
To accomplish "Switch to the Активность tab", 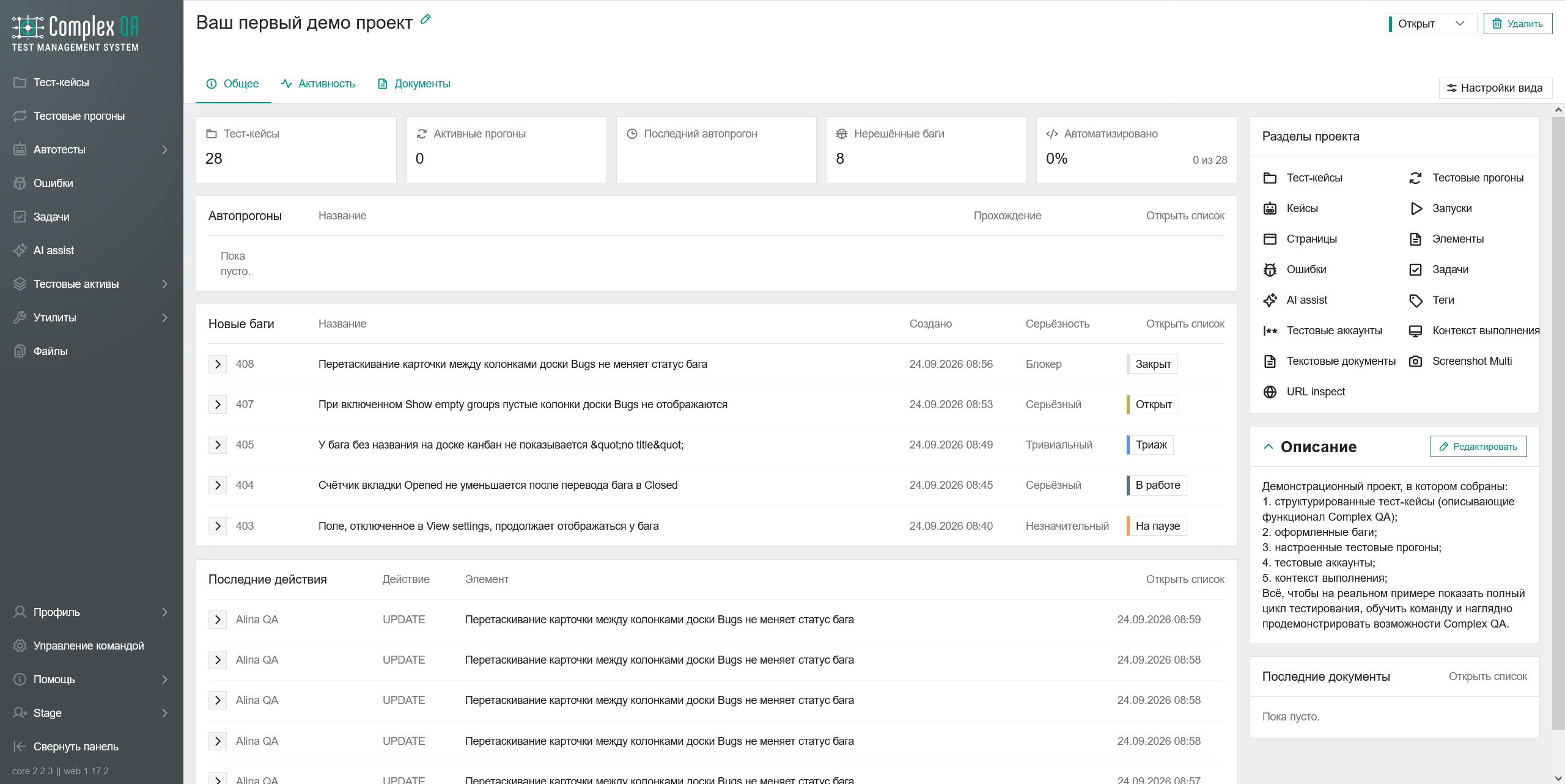I will pos(318,84).
